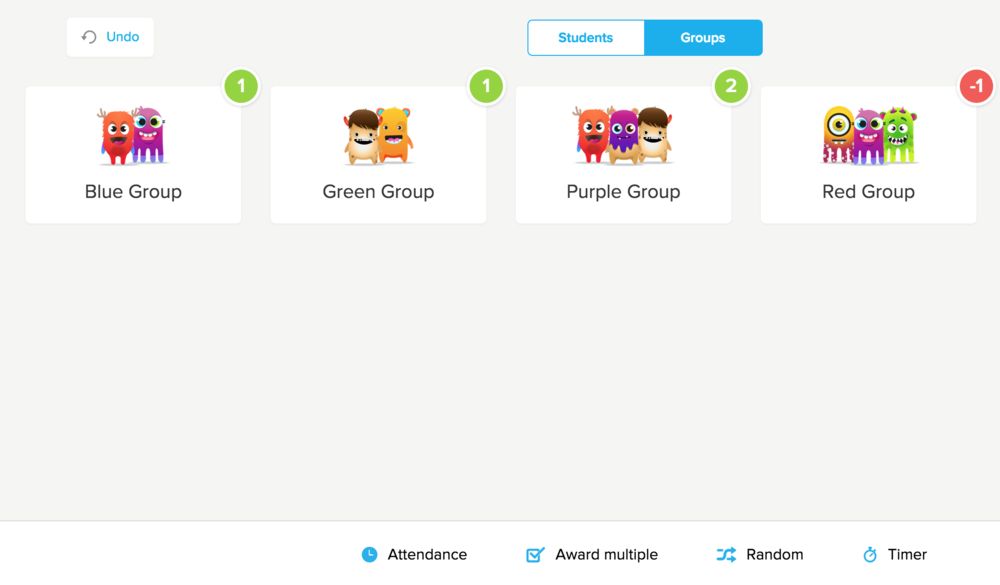
Task: Choose Award multiple option
Action: (606, 554)
